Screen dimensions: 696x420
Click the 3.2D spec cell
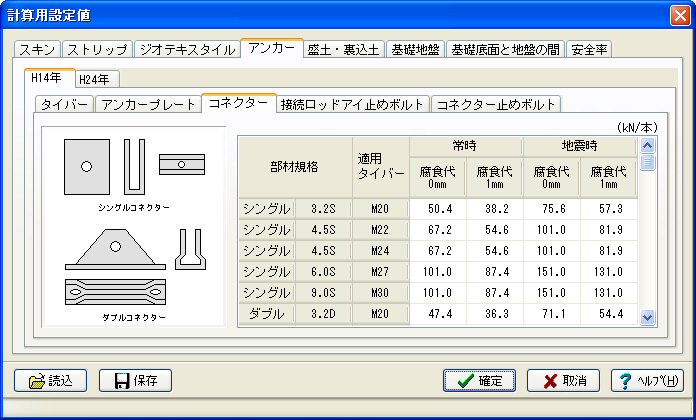[x=324, y=314]
